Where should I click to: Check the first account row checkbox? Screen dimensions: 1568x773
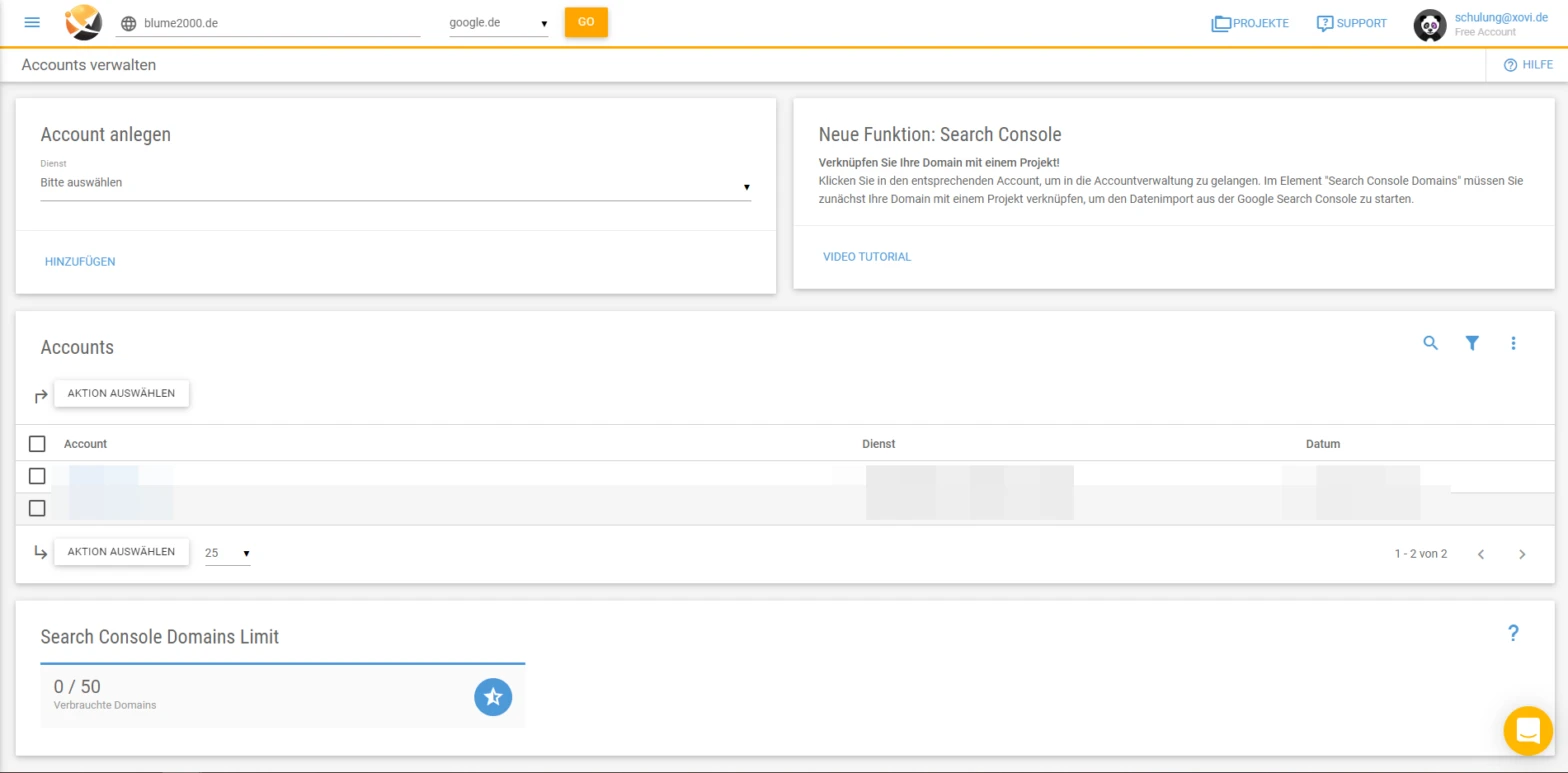[x=37, y=476]
